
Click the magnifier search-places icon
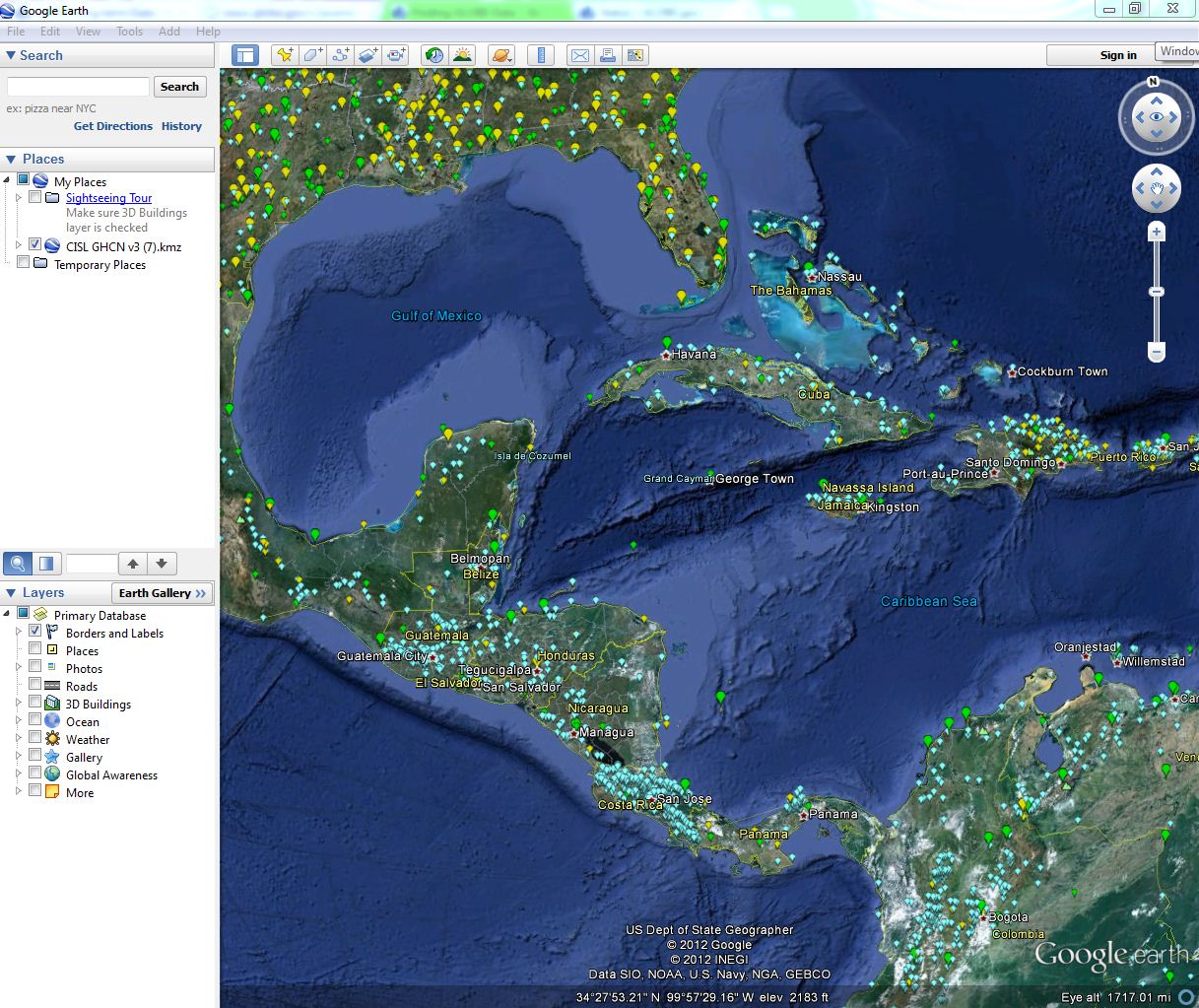(x=18, y=564)
